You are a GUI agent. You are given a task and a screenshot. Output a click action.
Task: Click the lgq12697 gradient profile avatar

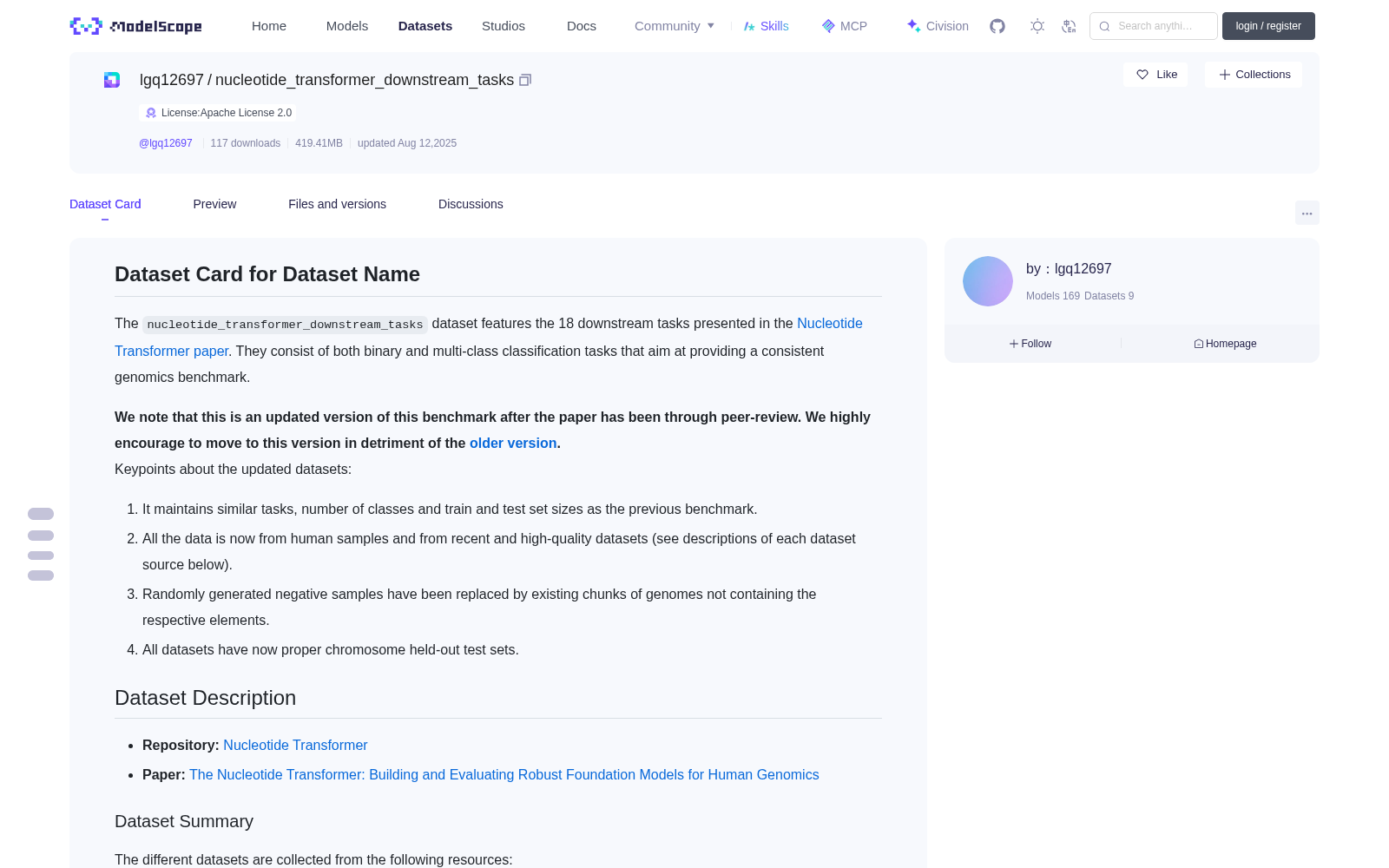click(x=988, y=281)
